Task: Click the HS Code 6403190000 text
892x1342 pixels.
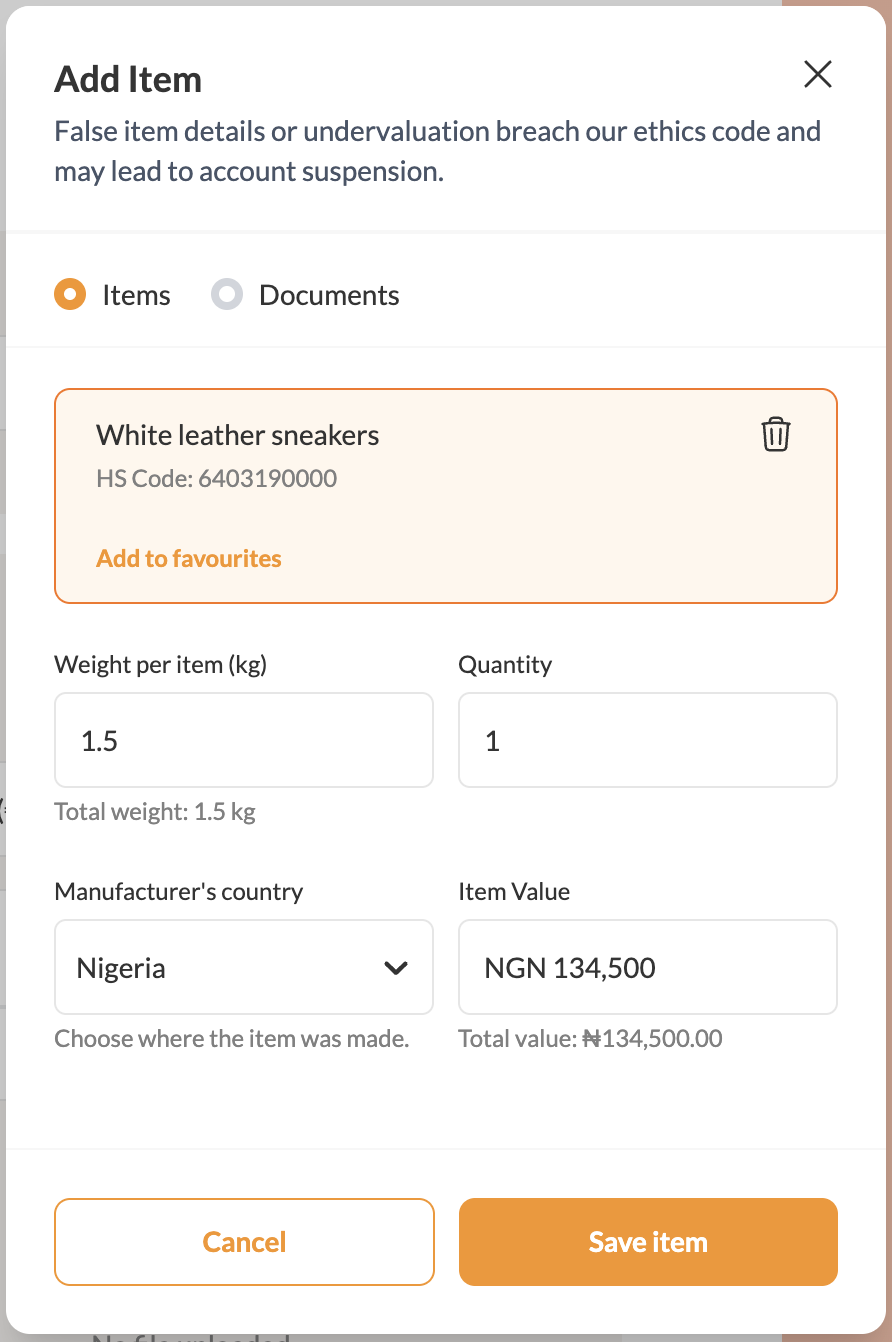Action: click(x=216, y=478)
